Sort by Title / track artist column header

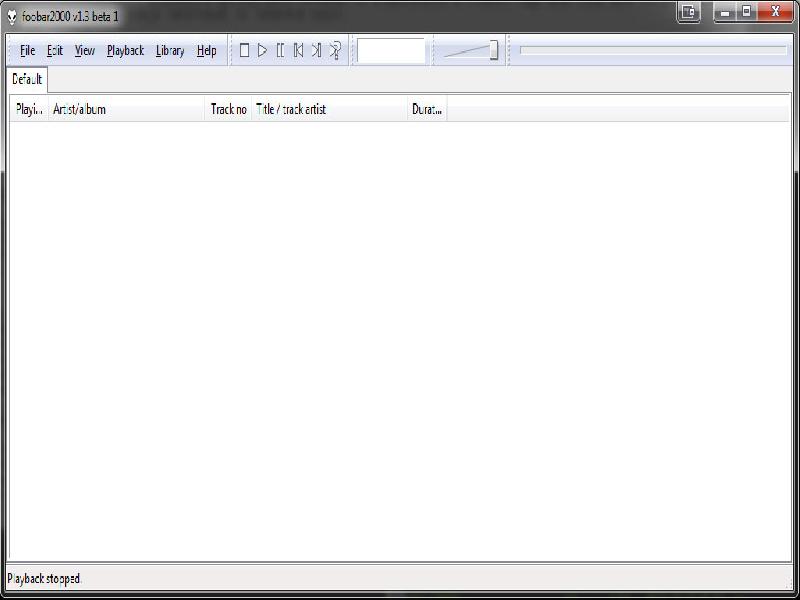click(330, 109)
